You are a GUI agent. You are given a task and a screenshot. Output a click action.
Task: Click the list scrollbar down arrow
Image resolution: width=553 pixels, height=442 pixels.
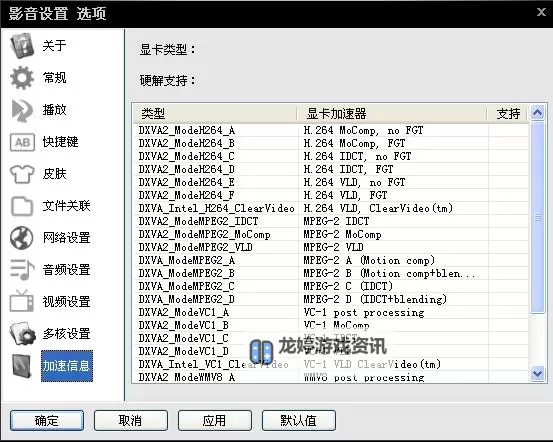click(x=537, y=373)
